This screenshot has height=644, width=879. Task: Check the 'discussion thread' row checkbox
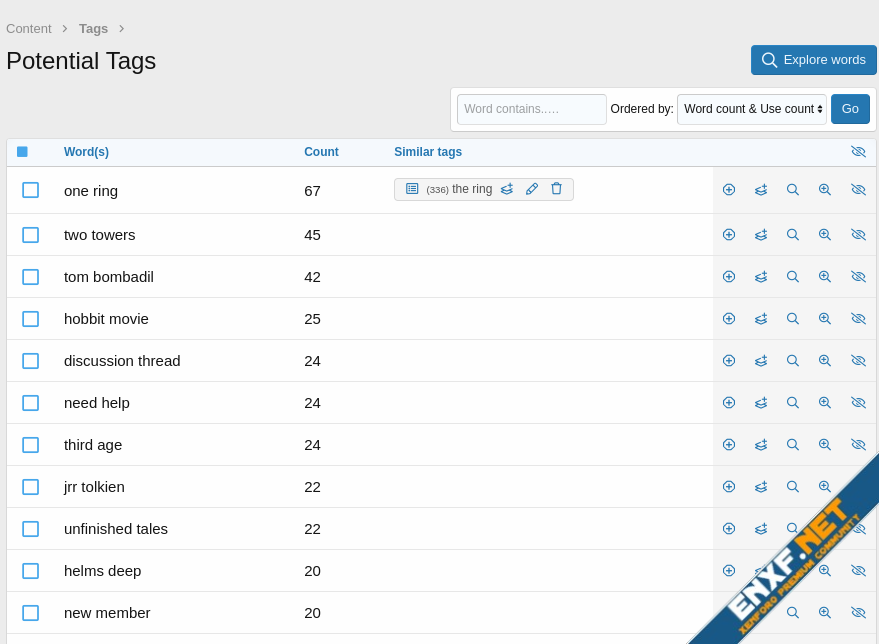(31, 361)
